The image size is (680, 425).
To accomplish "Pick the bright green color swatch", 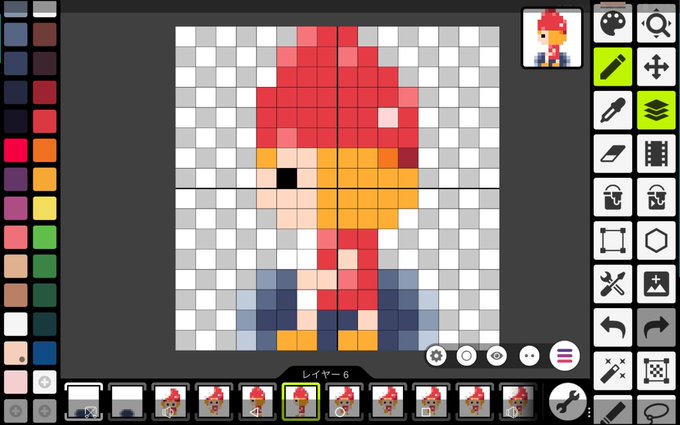I will coord(45,237).
